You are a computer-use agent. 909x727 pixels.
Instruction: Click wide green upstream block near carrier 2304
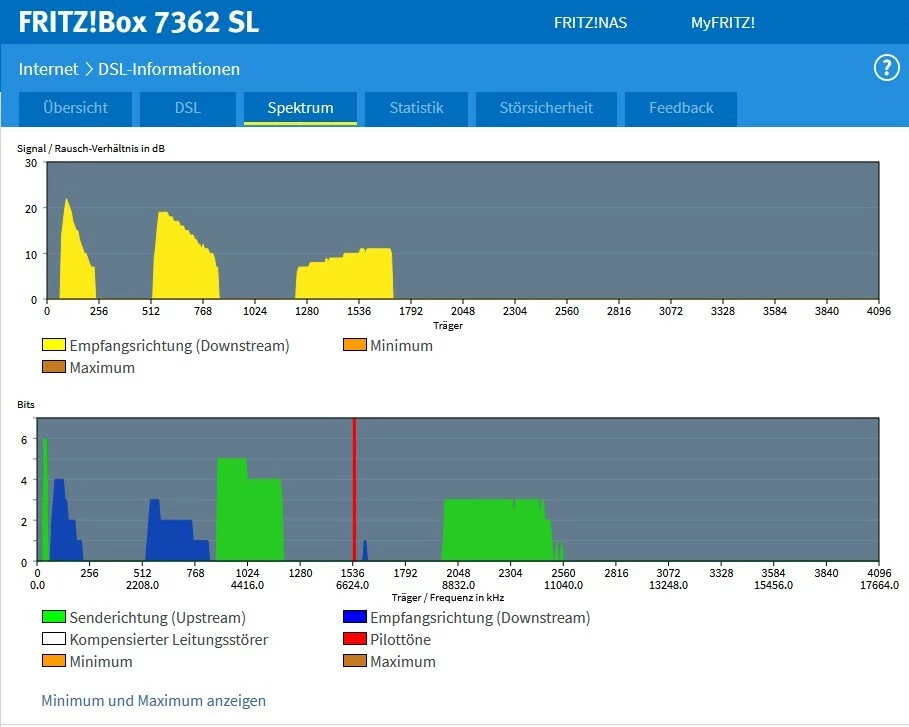click(496, 530)
